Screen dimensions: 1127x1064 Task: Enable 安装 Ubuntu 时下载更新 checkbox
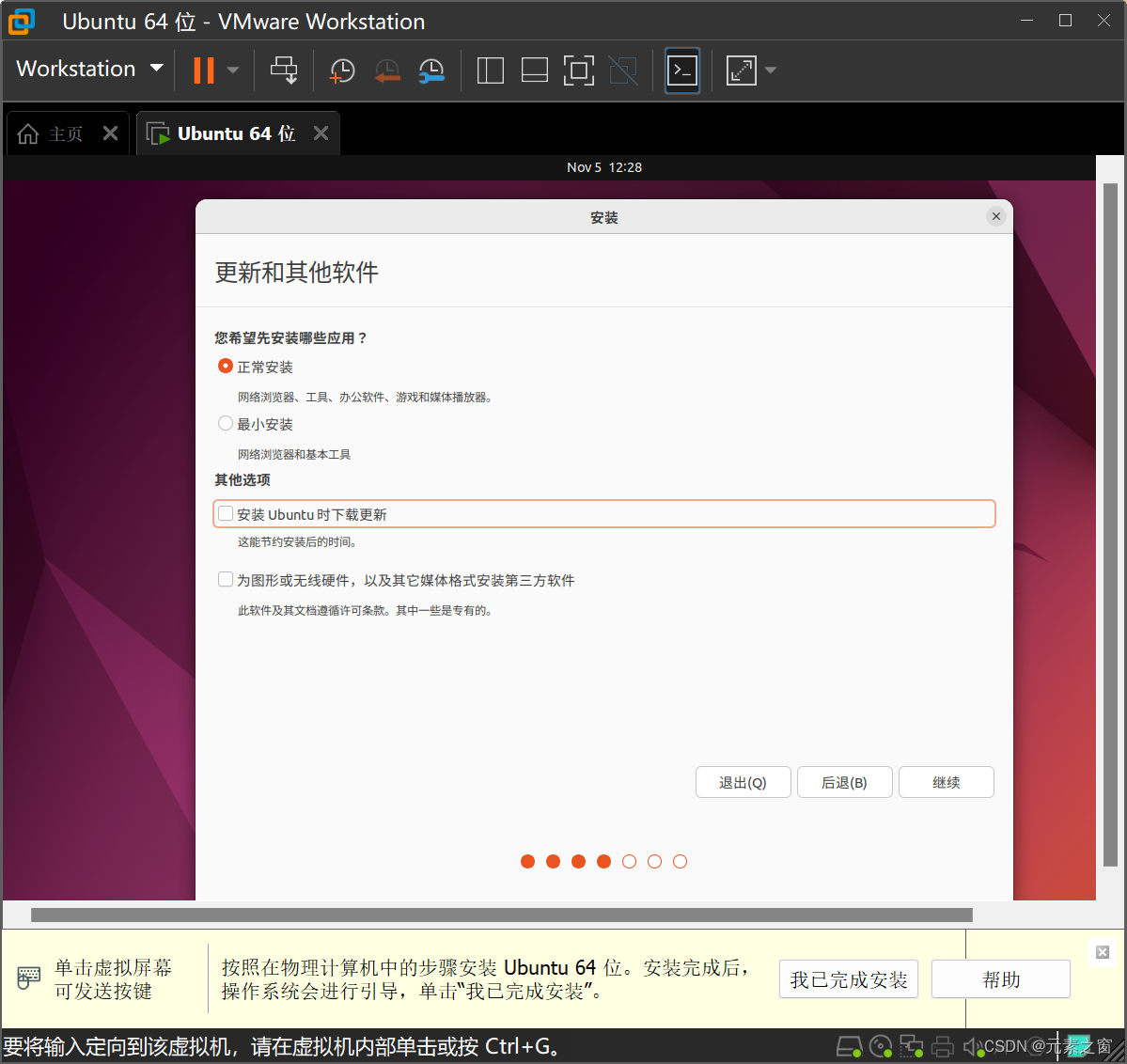click(225, 513)
